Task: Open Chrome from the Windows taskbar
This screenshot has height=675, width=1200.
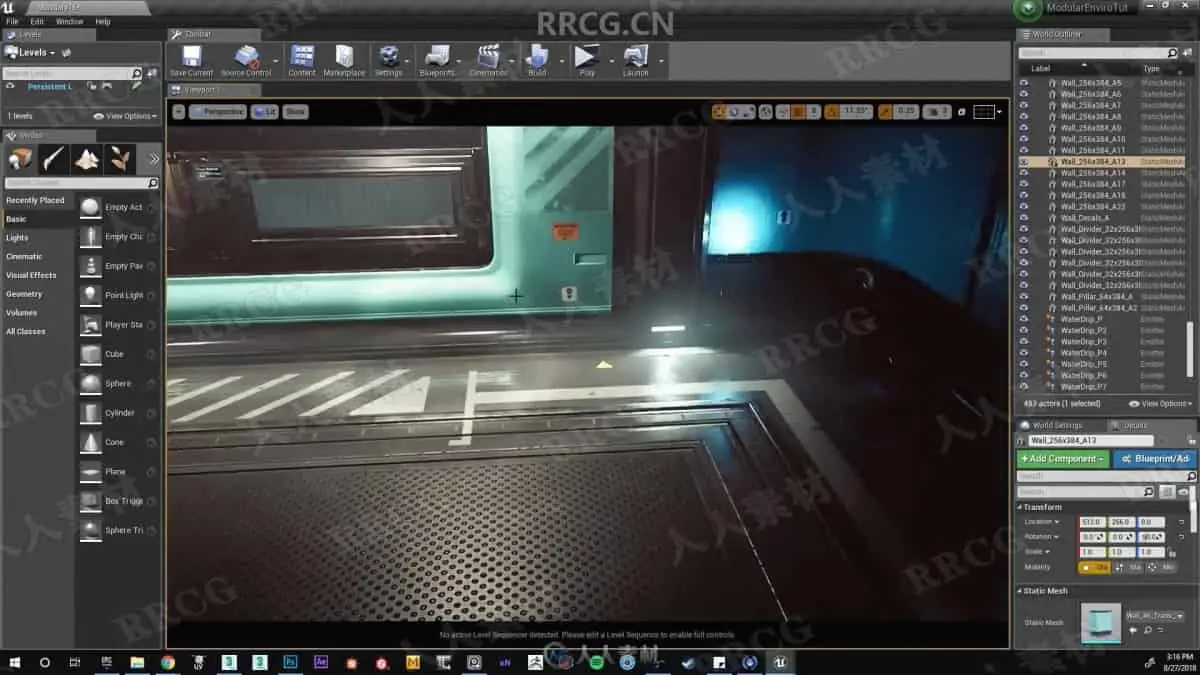Action: coord(167,662)
